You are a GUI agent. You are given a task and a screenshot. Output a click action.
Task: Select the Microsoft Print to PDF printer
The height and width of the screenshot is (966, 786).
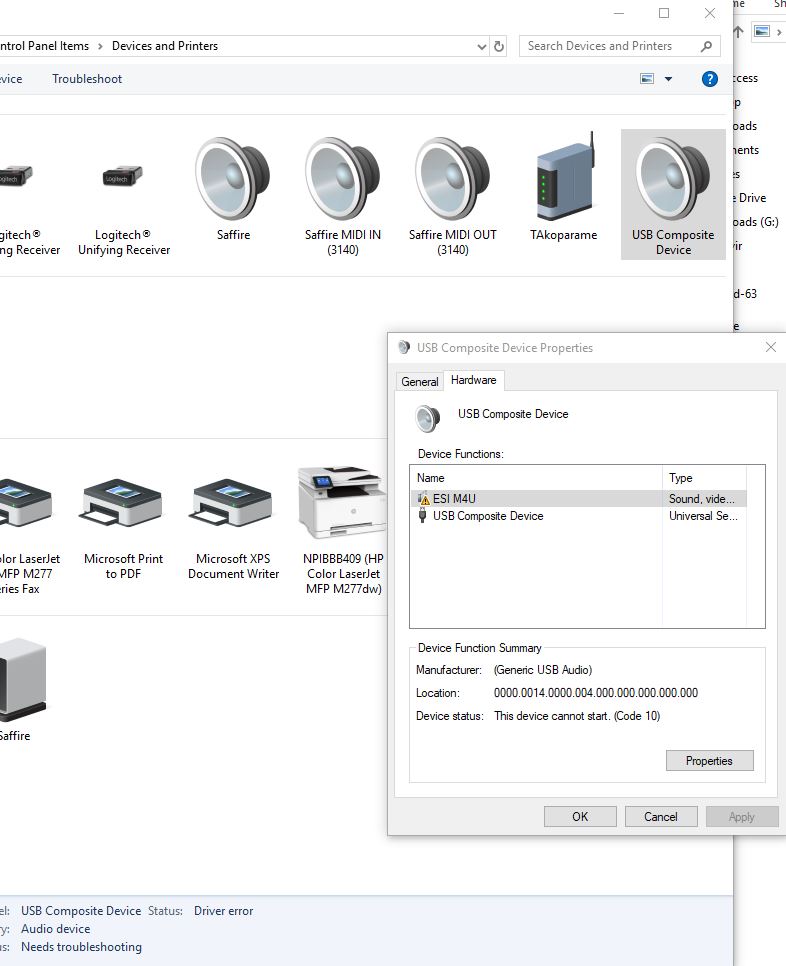[123, 502]
